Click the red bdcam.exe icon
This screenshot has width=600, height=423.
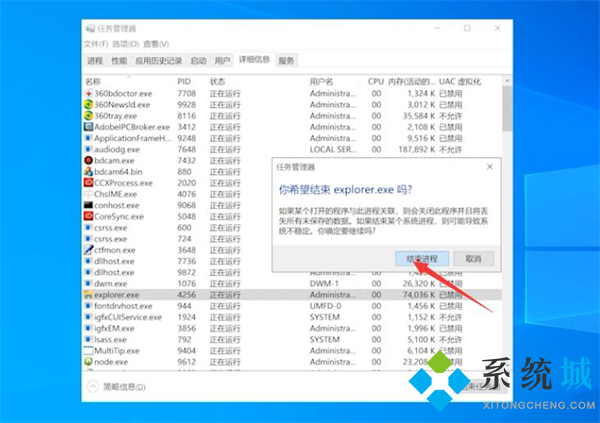(x=88, y=160)
